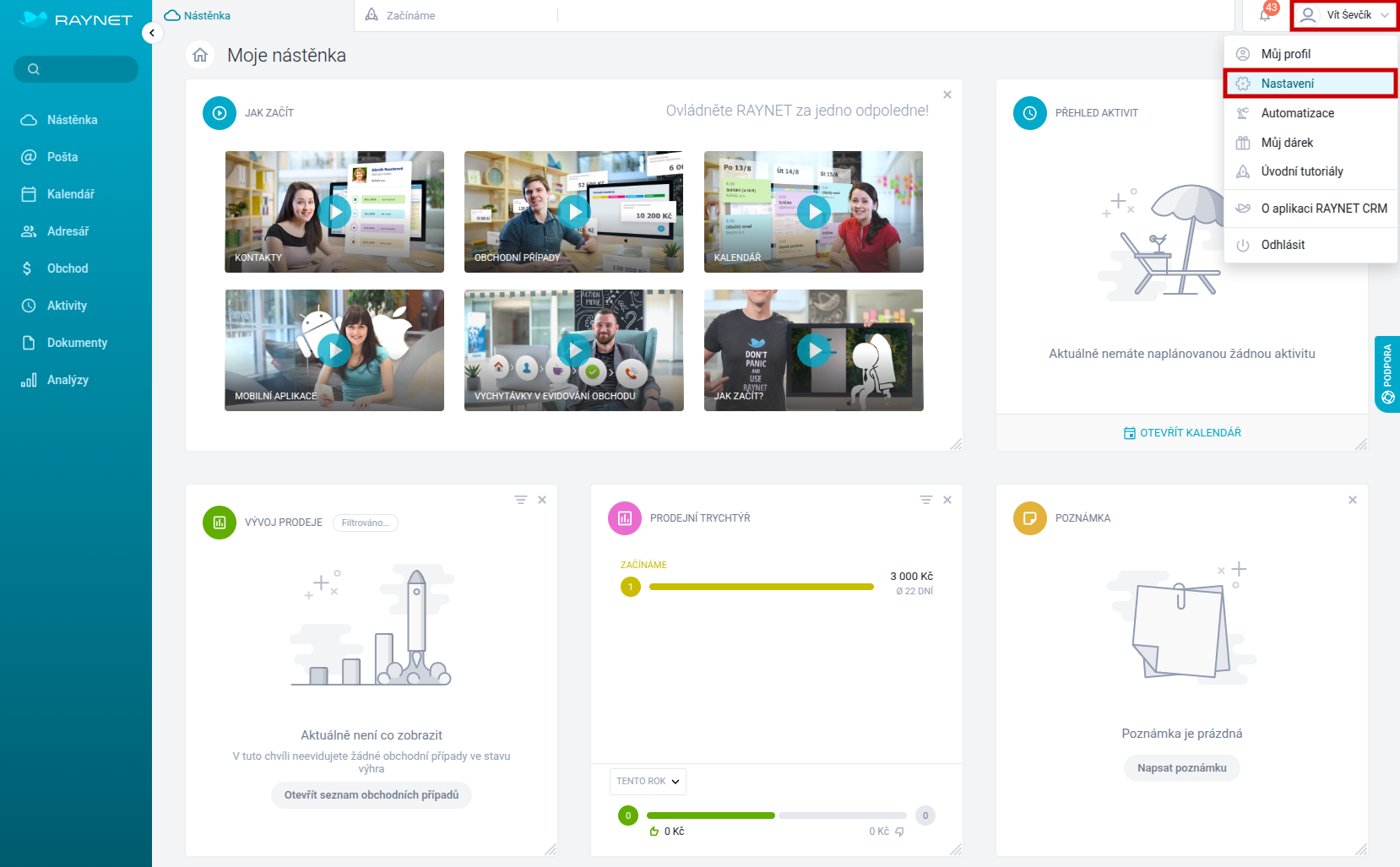Viewport: 1400px width, 867px height.
Task: Open Kalendář from the sidebar
Action: pyautogui.click(x=70, y=194)
